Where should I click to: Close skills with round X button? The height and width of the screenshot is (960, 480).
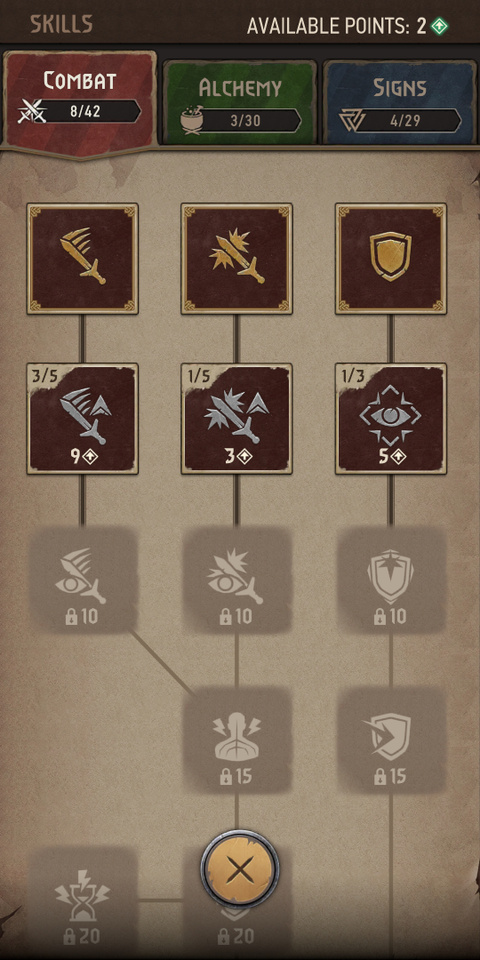(239, 869)
